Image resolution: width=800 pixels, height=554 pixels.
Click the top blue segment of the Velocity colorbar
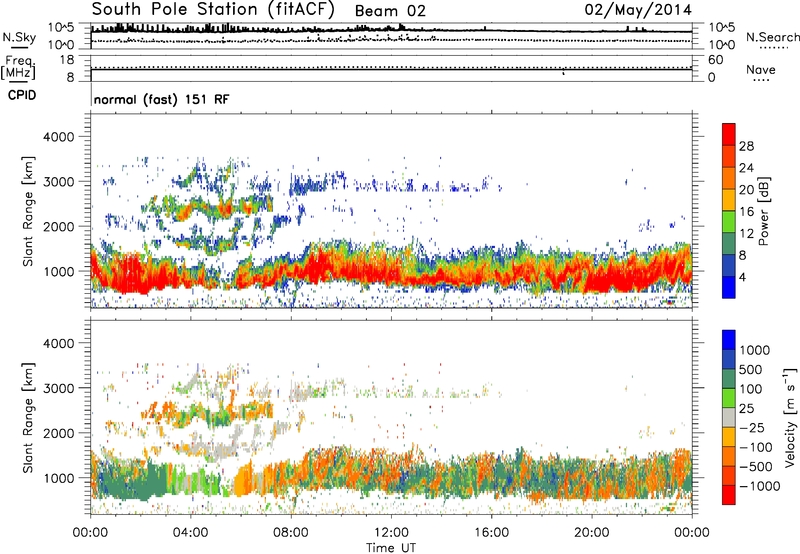pos(729,340)
